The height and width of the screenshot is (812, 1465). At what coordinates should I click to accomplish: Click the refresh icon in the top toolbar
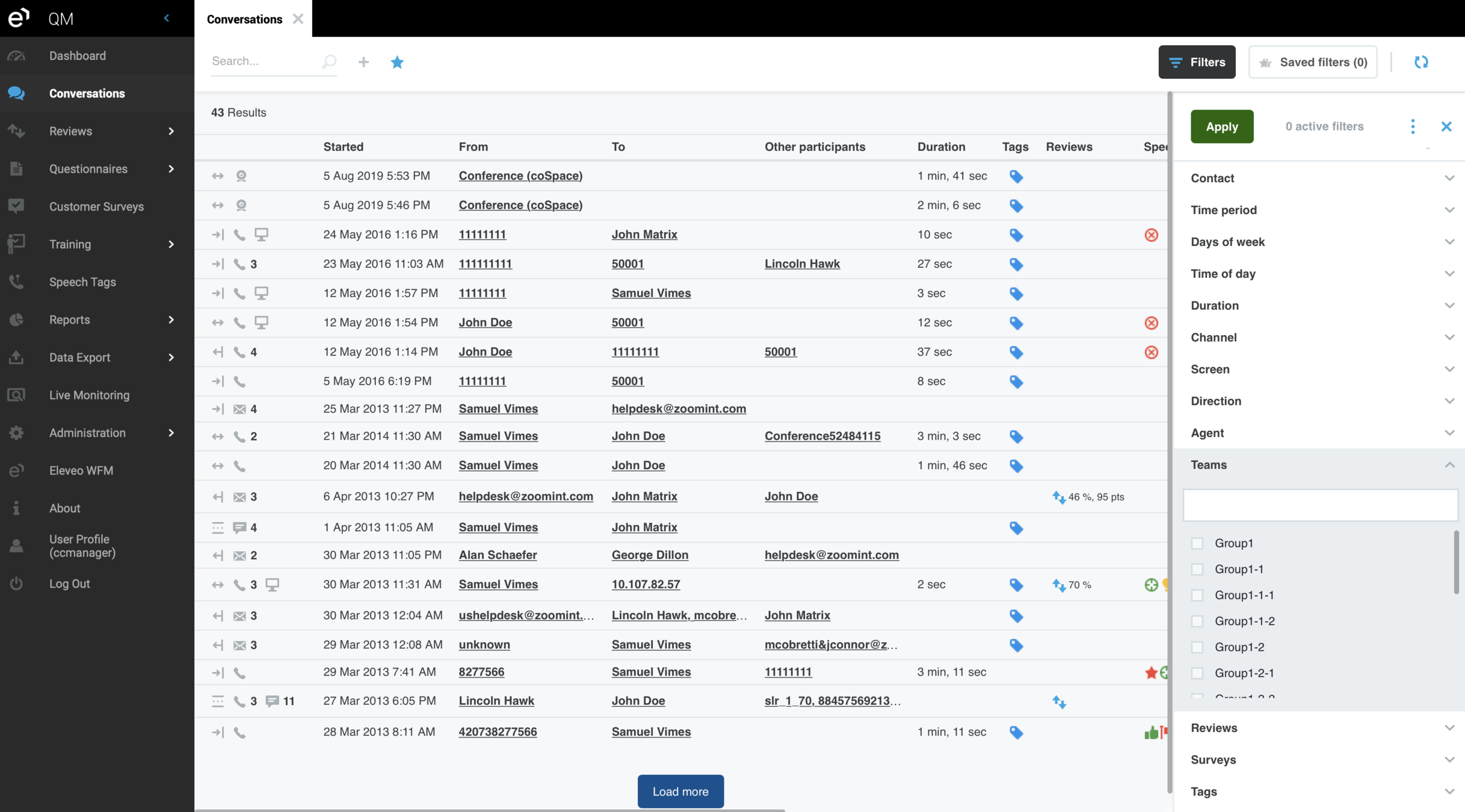[1421, 62]
